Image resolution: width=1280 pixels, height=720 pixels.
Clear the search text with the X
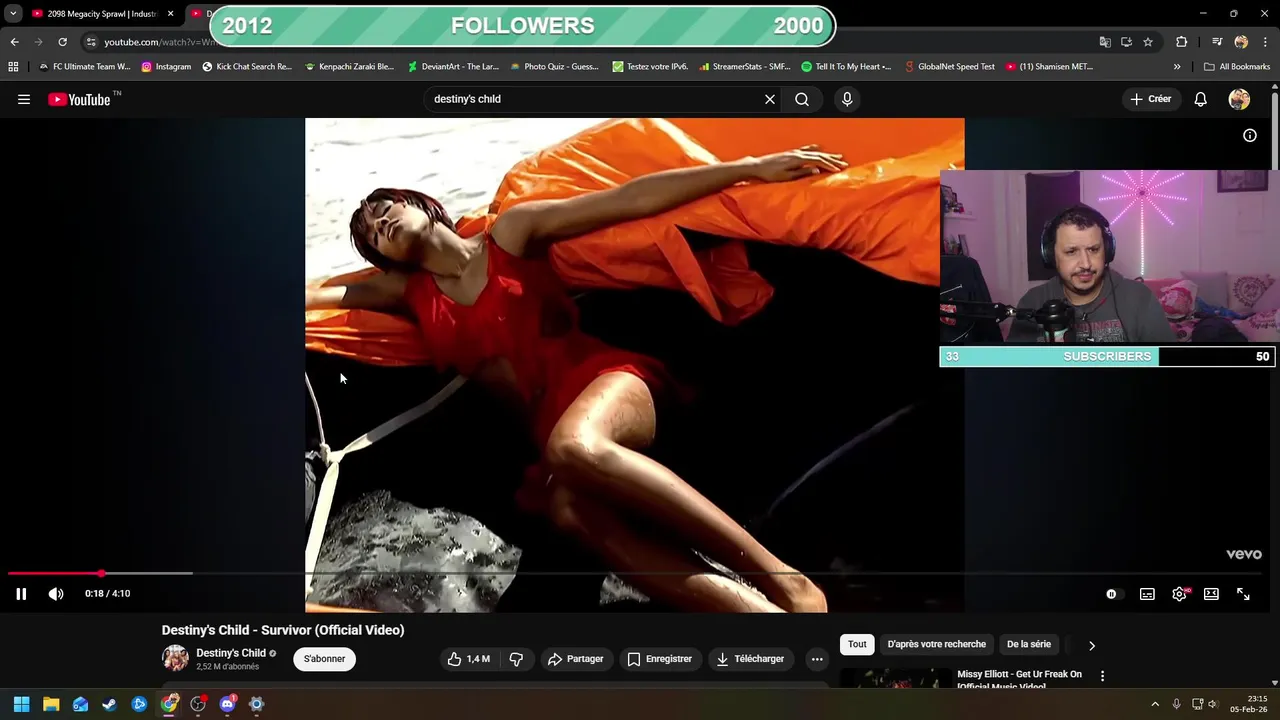pyautogui.click(x=770, y=99)
